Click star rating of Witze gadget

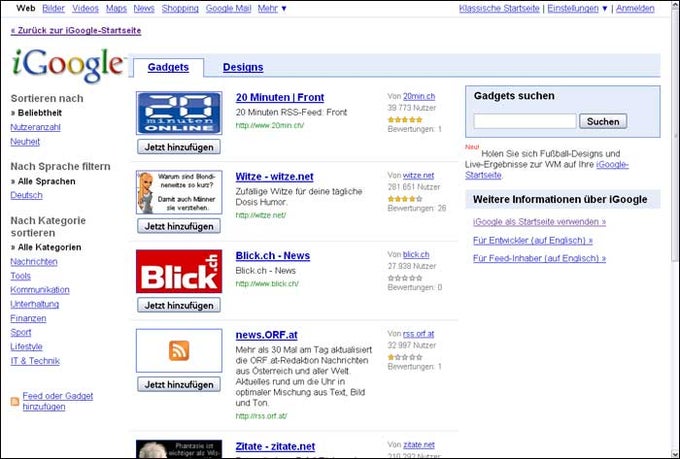pos(405,199)
